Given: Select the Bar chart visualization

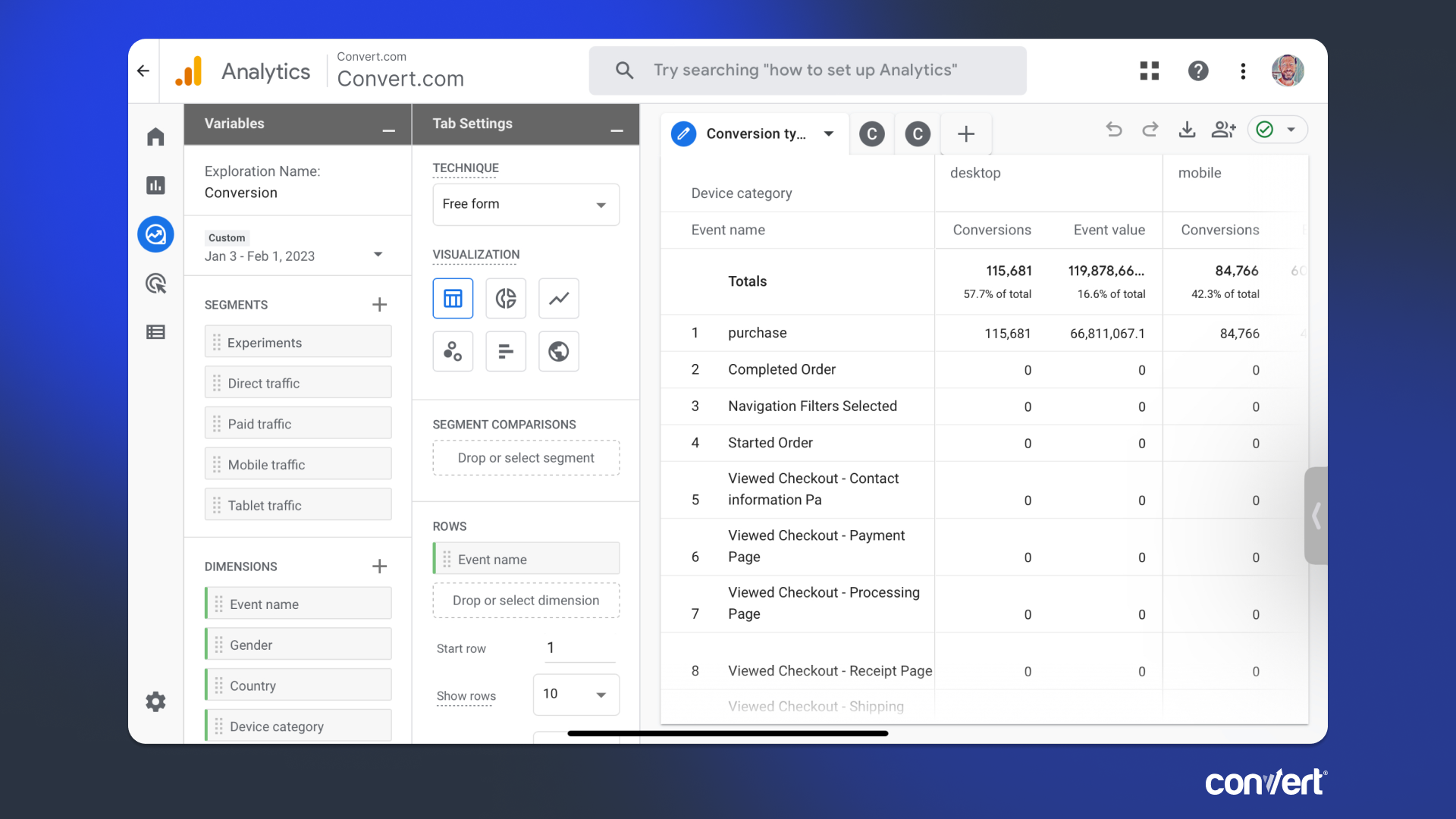Looking at the screenshot, I should (506, 351).
